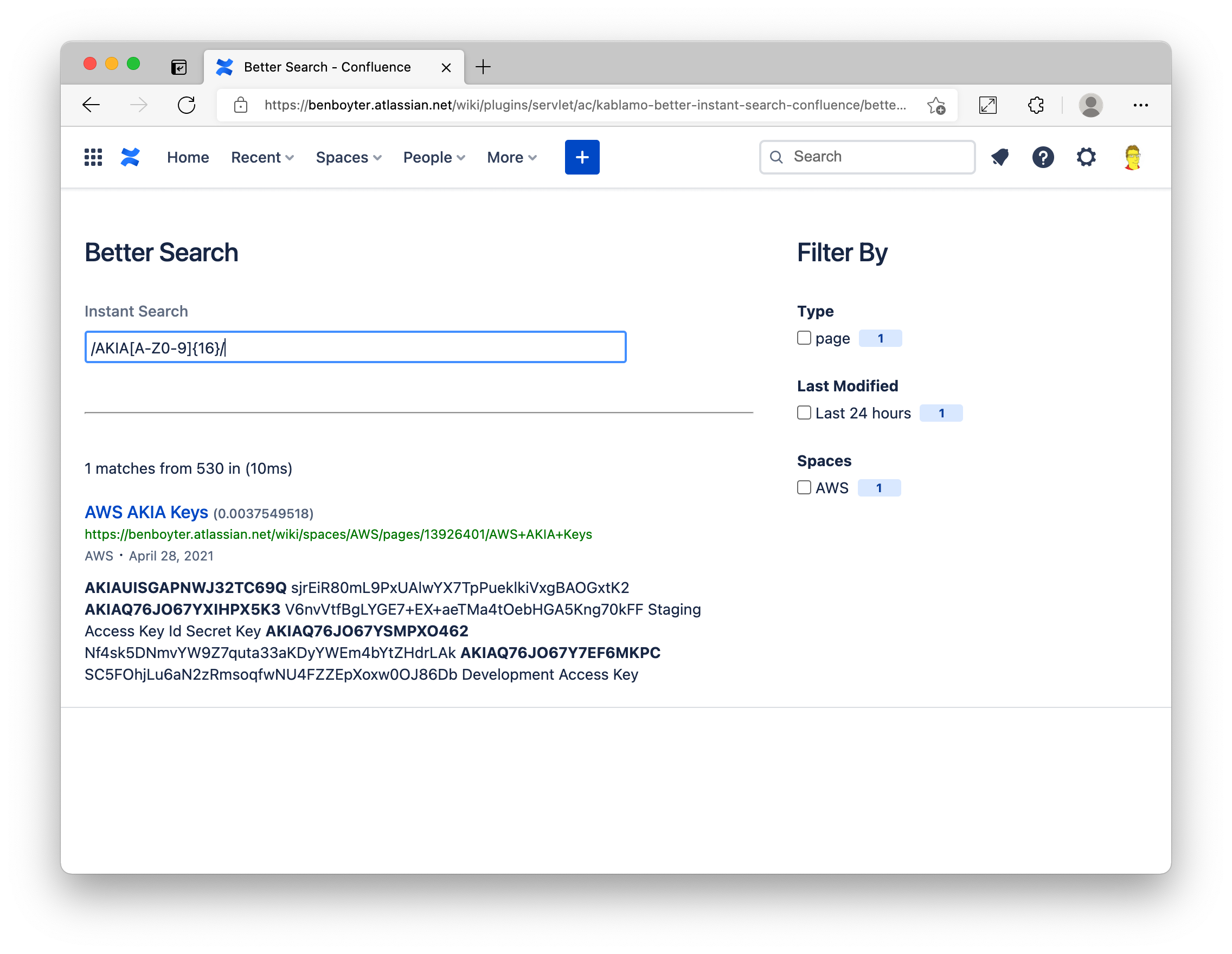Expand the Recent dropdown menu
This screenshot has width=1232, height=954.
[x=262, y=157]
